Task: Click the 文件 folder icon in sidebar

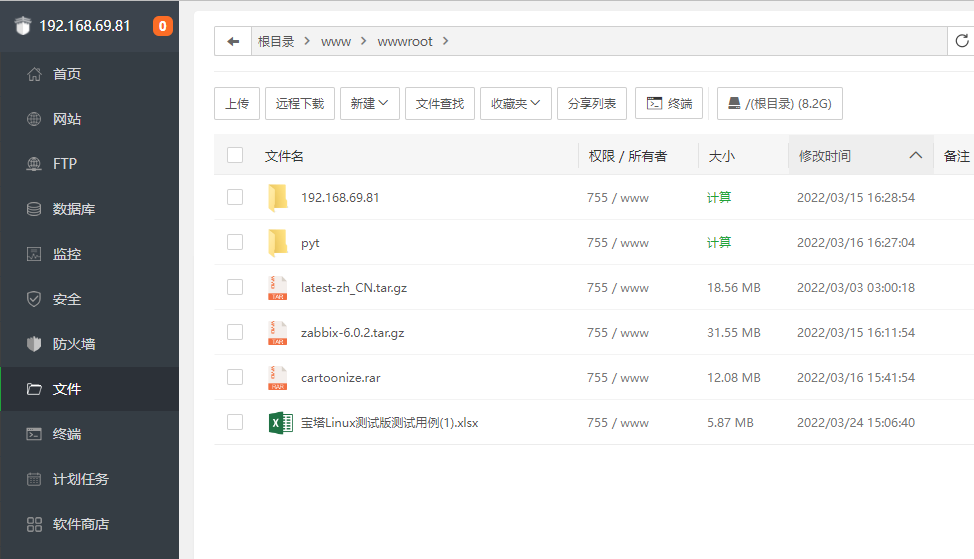Action: pos(34,389)
